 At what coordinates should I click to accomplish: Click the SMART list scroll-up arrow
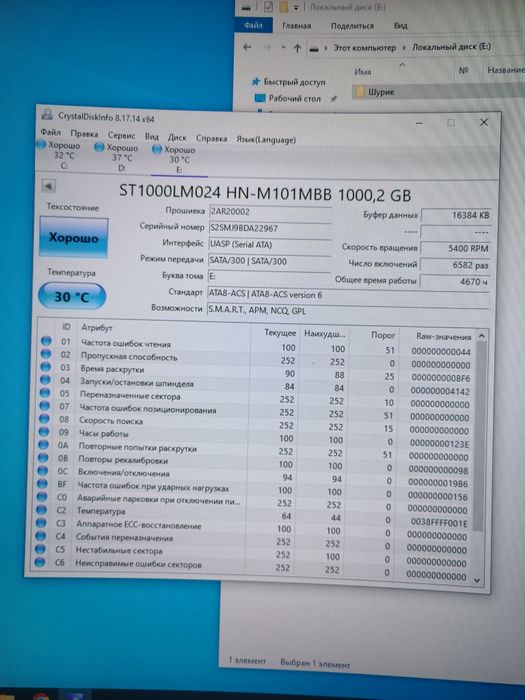481,336
